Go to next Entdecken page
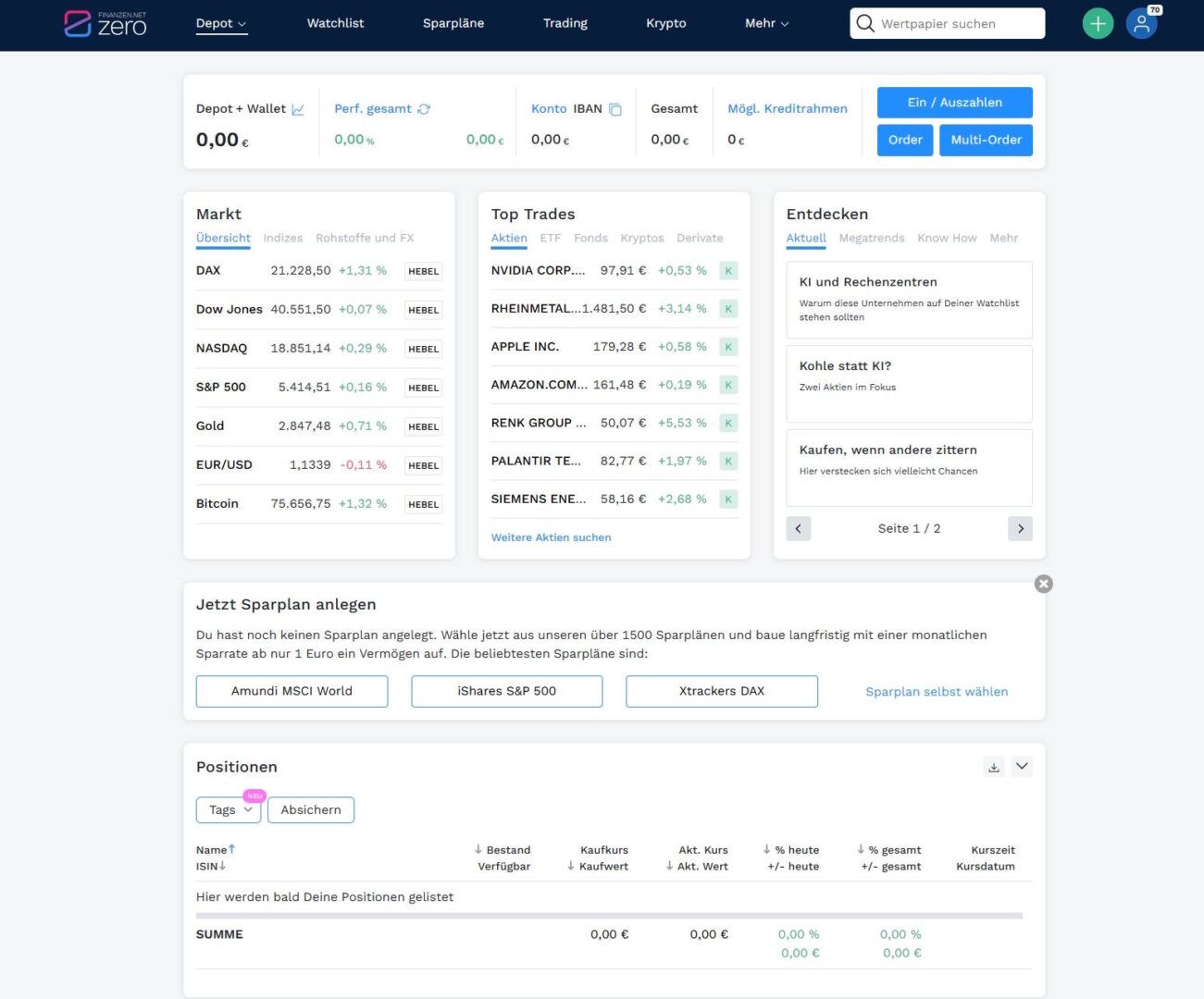Image resolution: width=1204 pixels, height=999 pixels. click(x=1020, y=529)
